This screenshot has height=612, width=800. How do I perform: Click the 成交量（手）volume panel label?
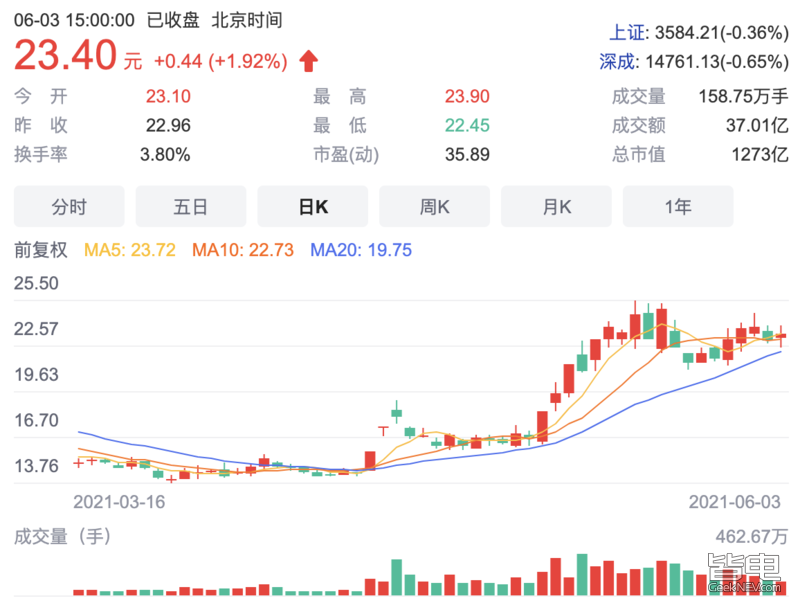point(62,537)
